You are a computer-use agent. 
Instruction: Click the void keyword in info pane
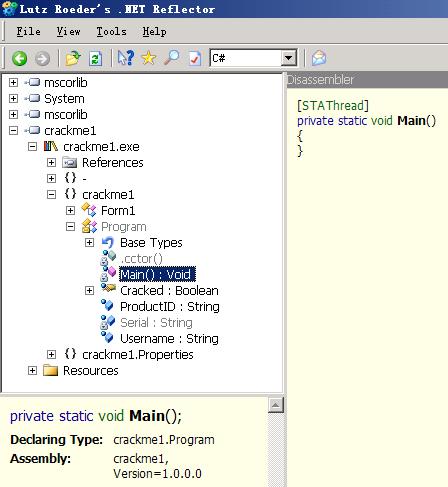coord(111,416)
